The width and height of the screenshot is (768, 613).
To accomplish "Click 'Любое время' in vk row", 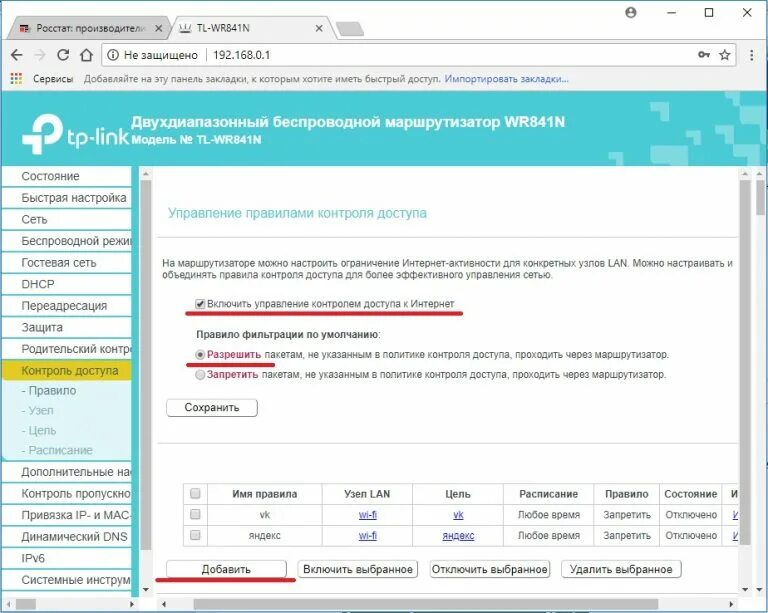I will tap(549, 515).
